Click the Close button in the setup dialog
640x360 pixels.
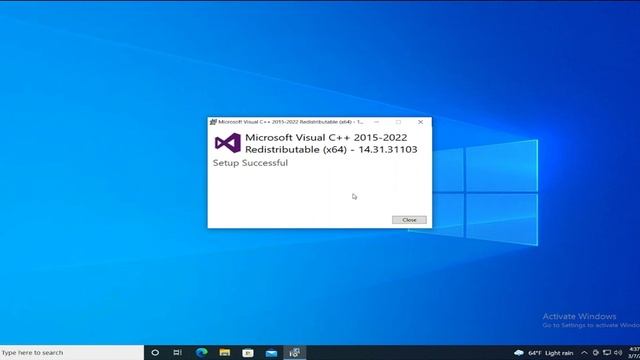[409, 220]
